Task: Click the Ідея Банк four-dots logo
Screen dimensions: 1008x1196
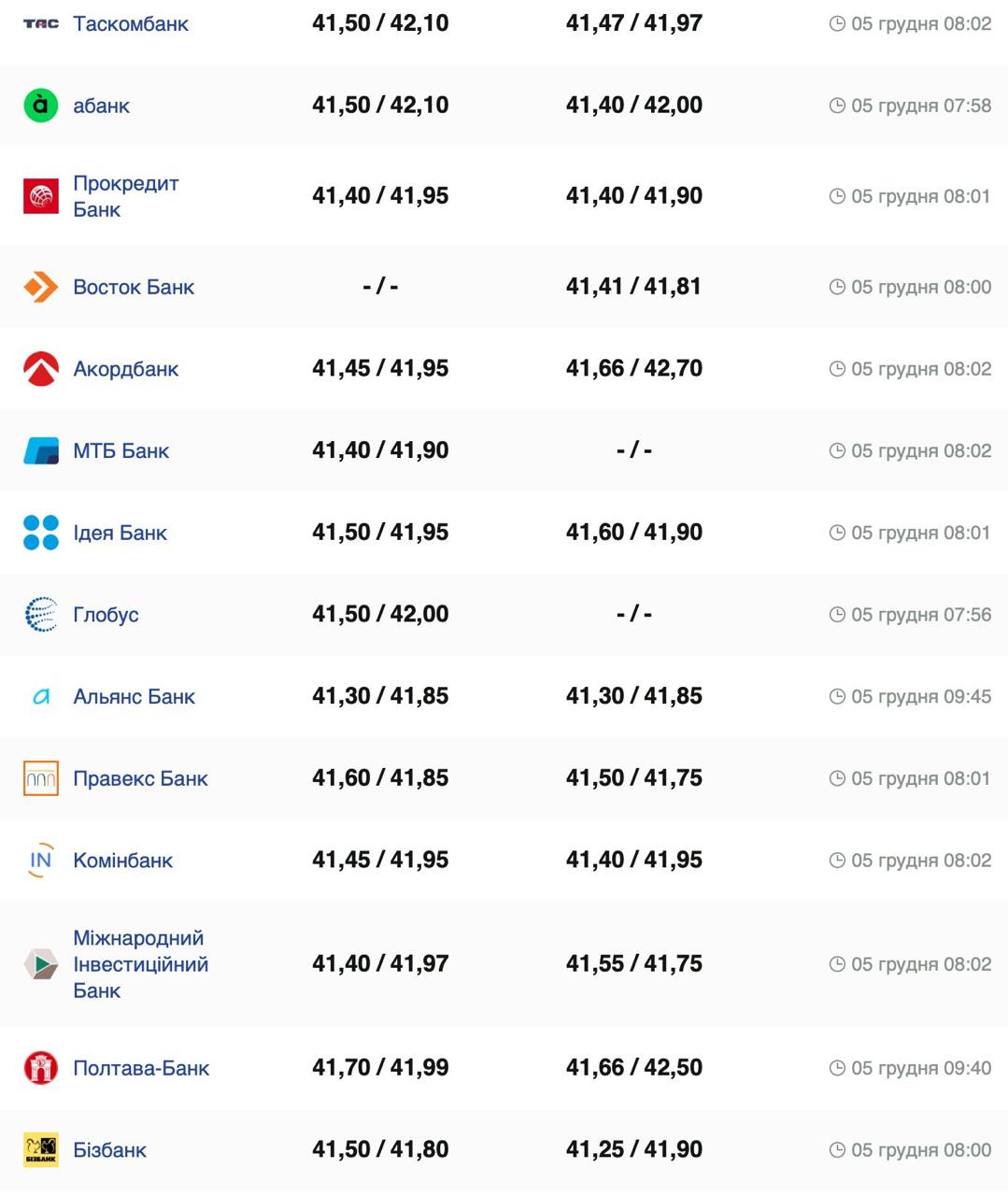Action: pyautogui.click(x=40, y=533)
